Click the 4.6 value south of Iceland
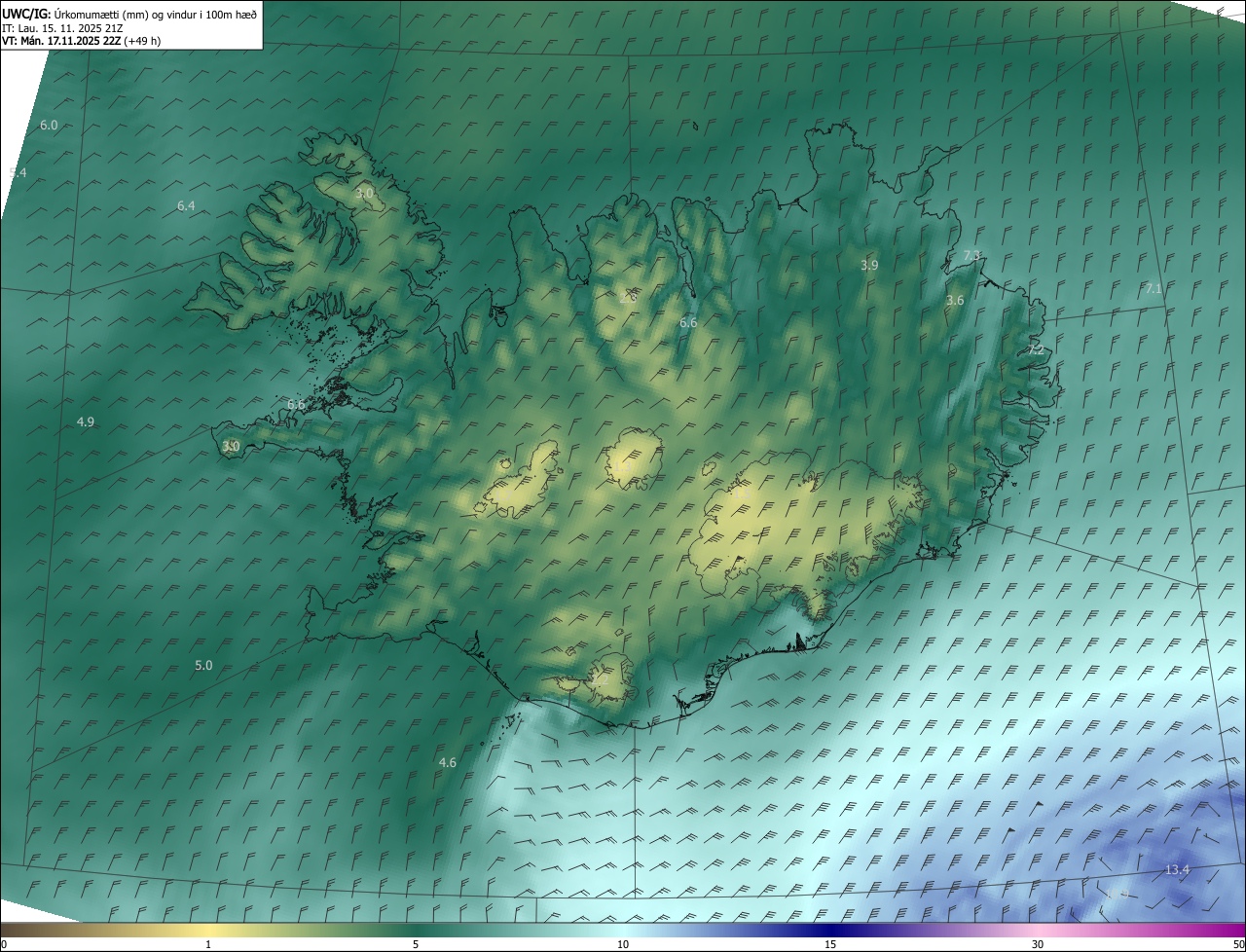Viewport: 1246px width, 952px height. 448,762
